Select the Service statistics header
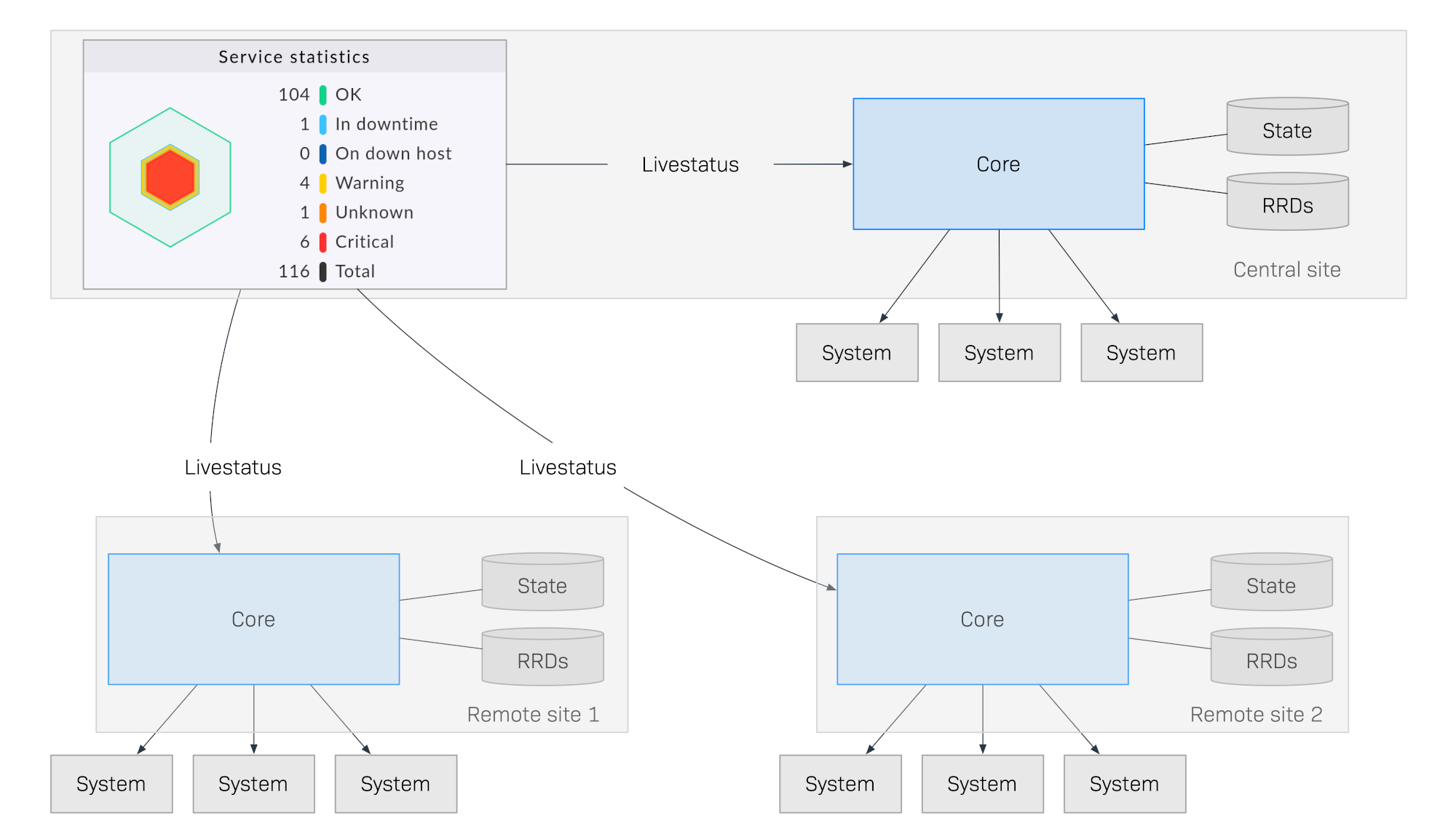This screenshot has width=1456, height=837. point(293,56)
